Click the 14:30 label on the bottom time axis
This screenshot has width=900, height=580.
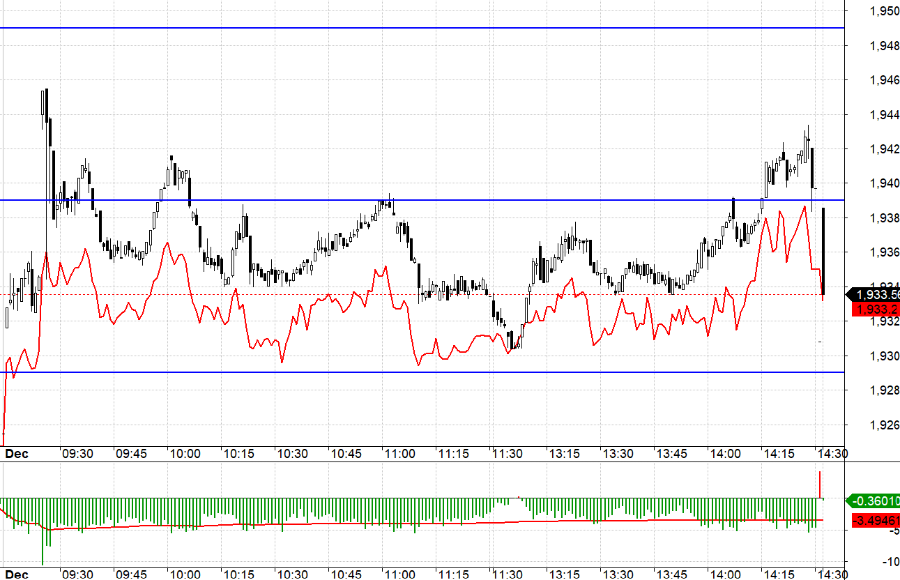click(x=830, y=574)
